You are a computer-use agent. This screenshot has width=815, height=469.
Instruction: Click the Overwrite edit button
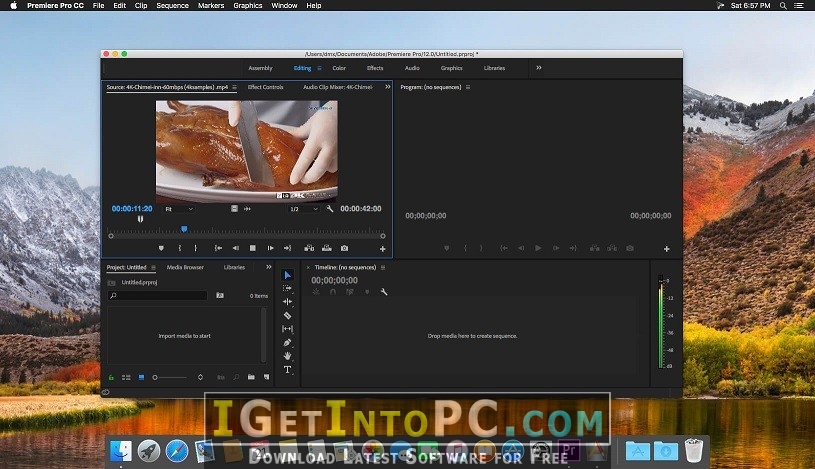click(x=326, y=249)
